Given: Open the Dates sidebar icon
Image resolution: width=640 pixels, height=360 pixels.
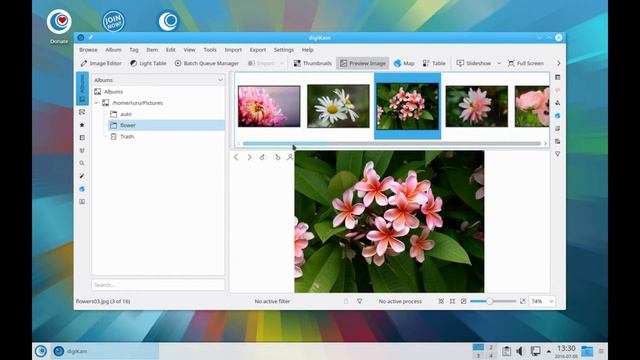Looking at the screenshot, I should coord(82,138).
